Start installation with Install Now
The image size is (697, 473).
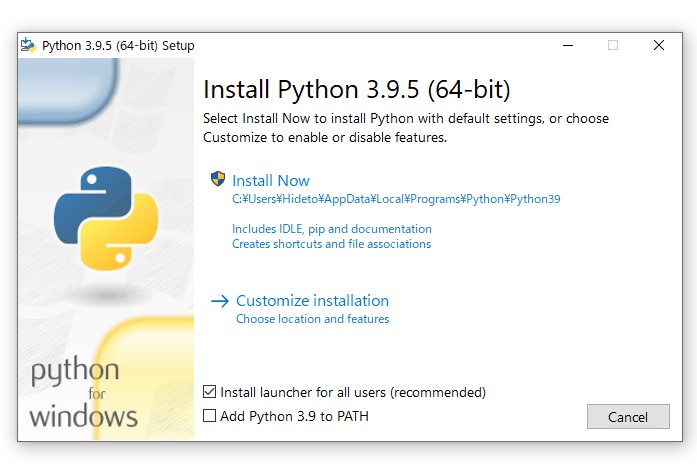pyautogui.click(x=271, y=180)
